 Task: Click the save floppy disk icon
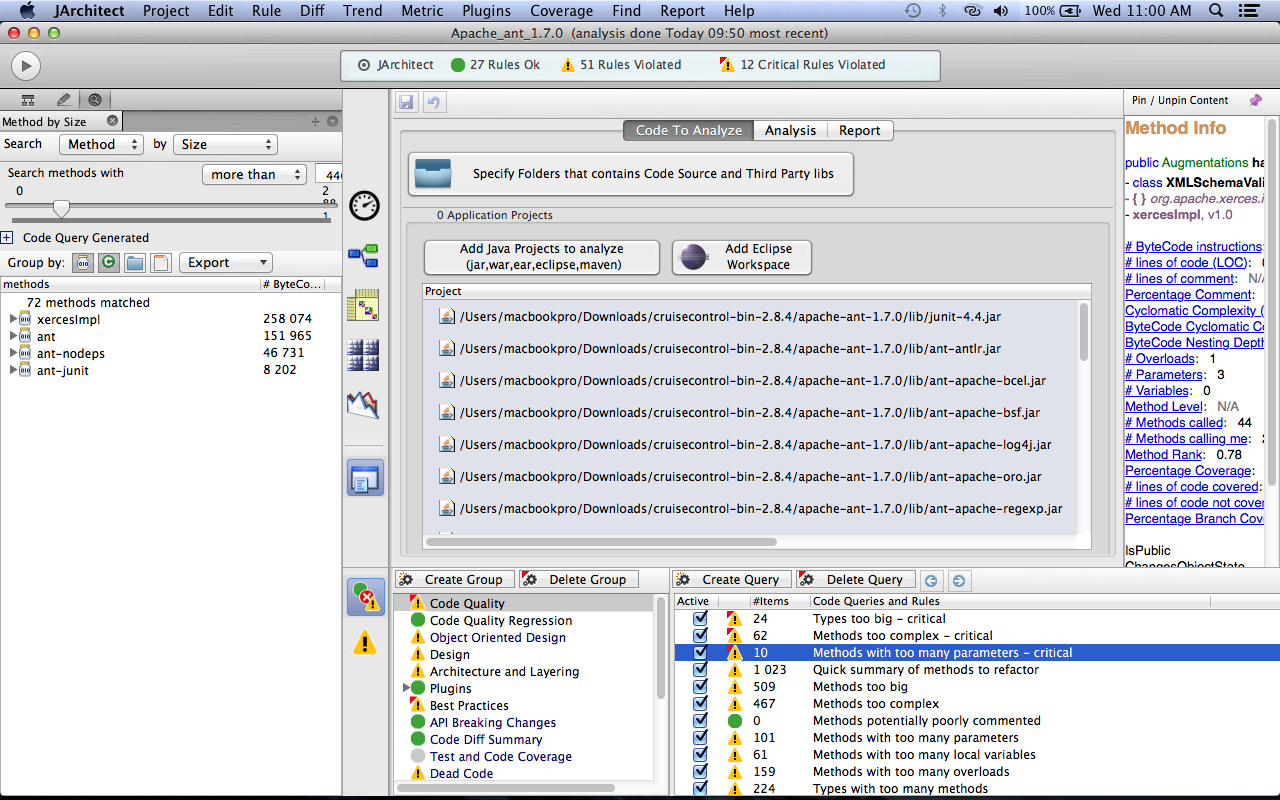(407, 102)
